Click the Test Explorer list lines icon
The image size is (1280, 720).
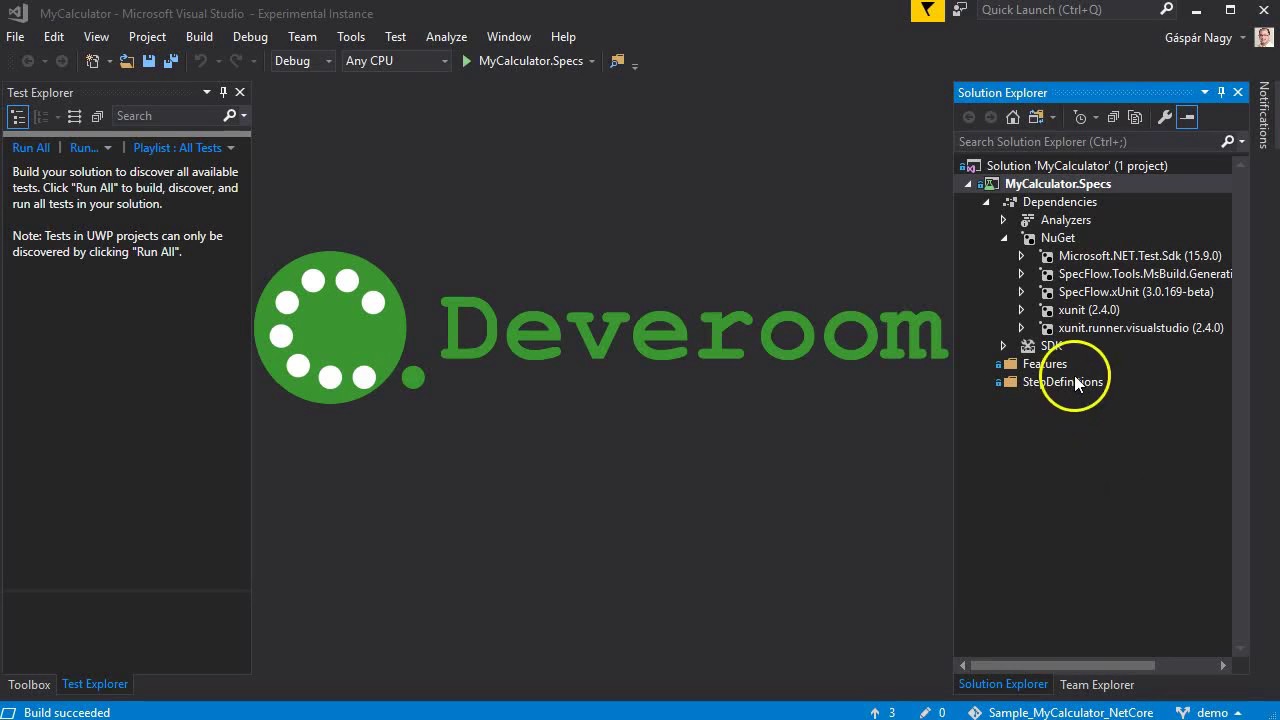pos(74,117)
